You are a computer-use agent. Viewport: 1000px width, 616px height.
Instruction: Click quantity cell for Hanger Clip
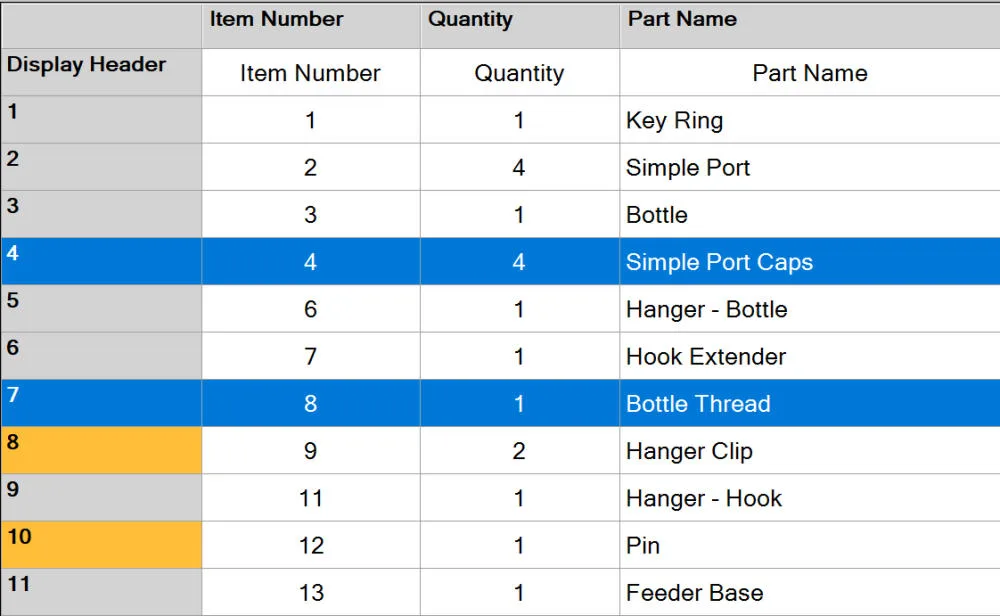pos(520,450)
